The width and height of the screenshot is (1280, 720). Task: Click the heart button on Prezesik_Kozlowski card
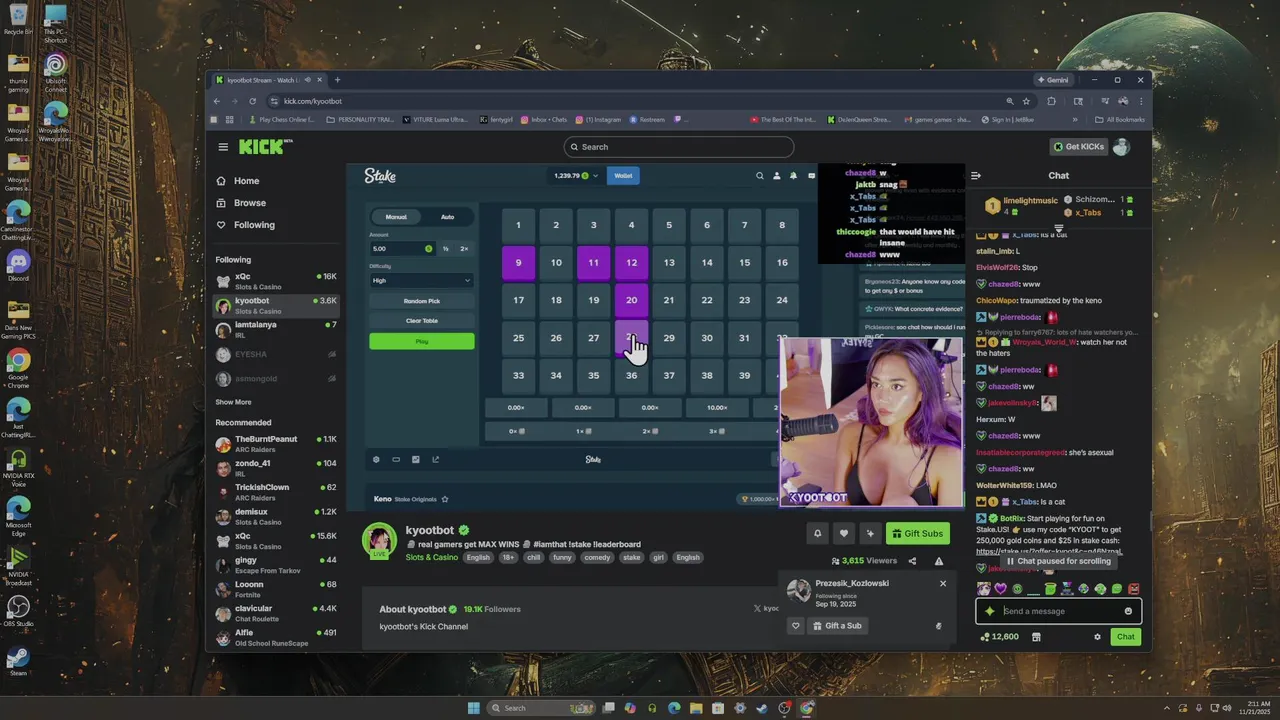(796, 626)
